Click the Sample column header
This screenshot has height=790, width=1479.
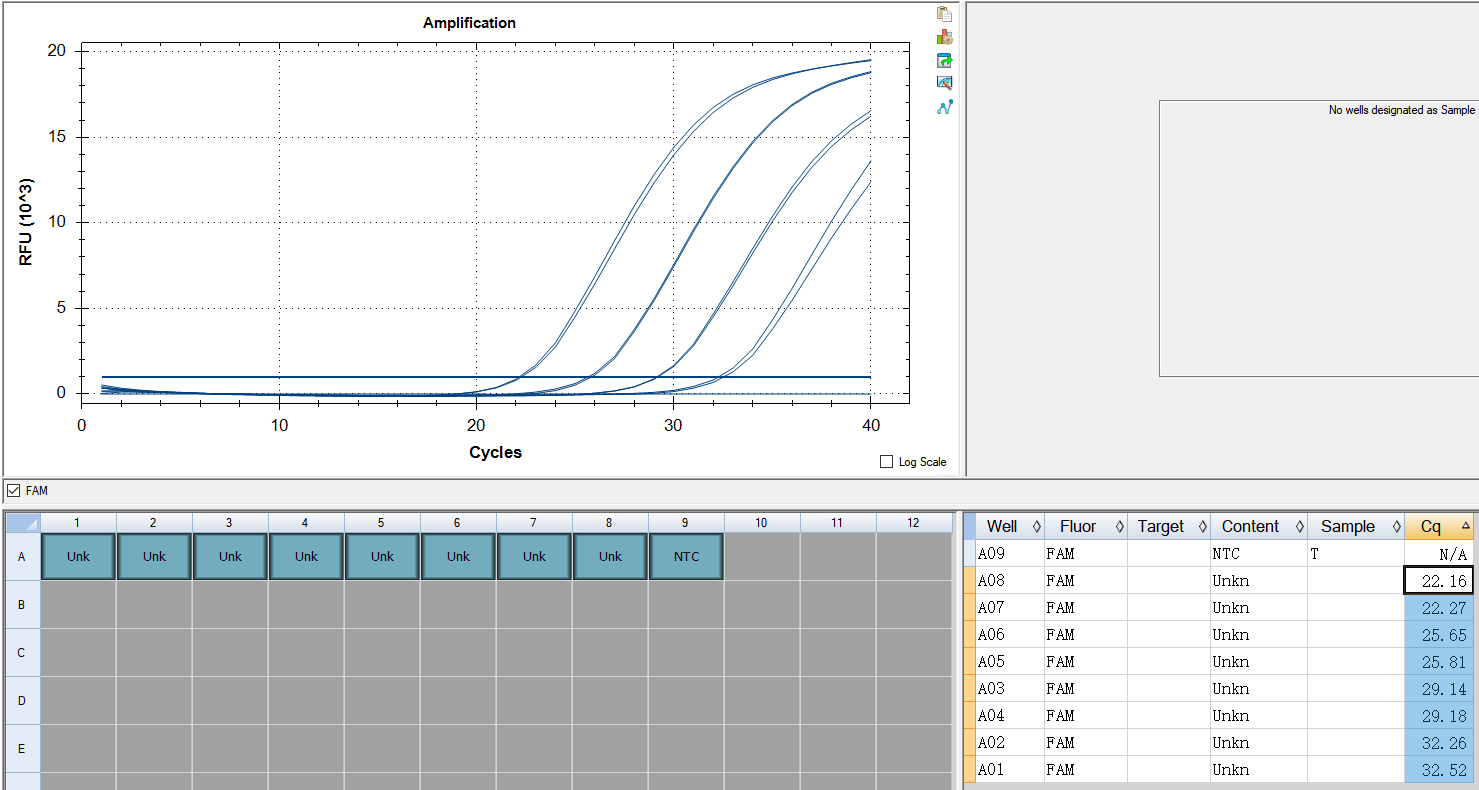pyautogui.click(x=1356, y=527)
